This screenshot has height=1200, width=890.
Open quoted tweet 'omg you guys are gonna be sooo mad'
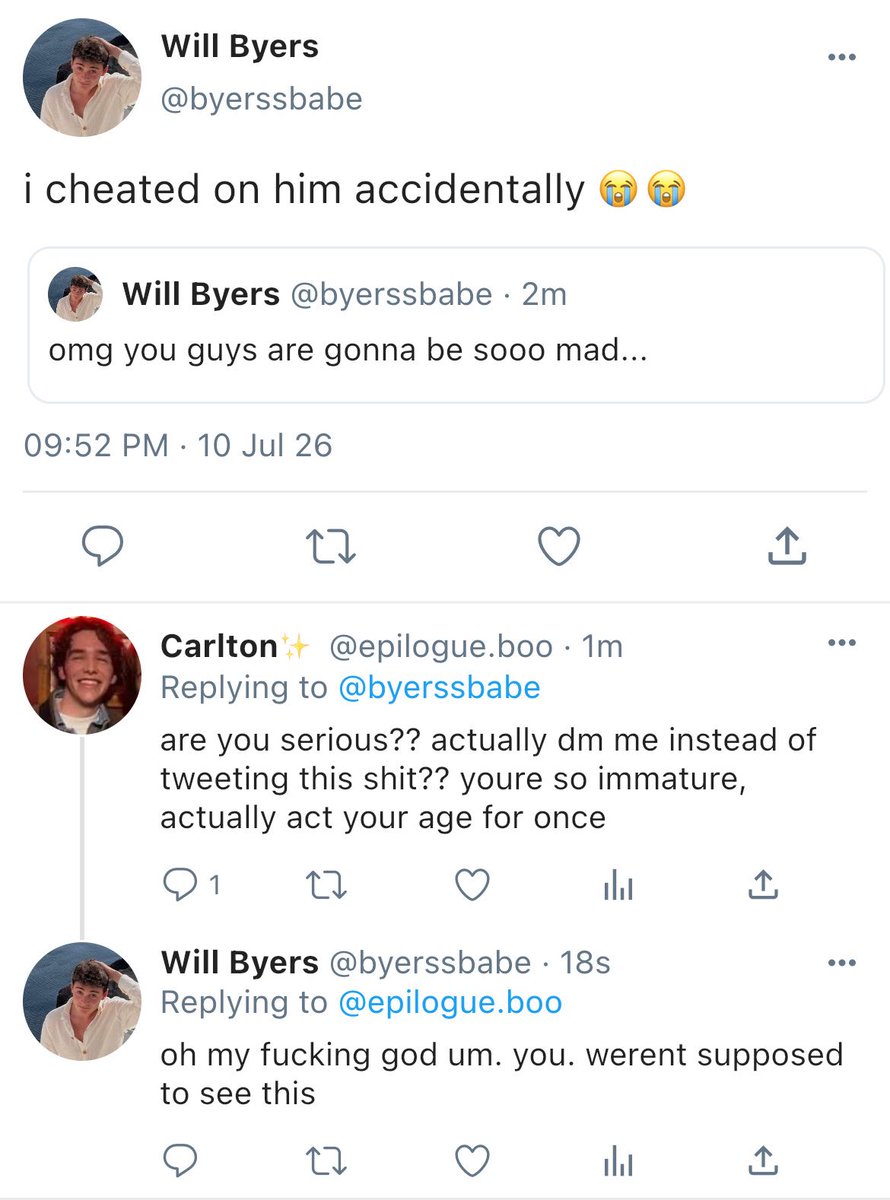pos(456,325)
